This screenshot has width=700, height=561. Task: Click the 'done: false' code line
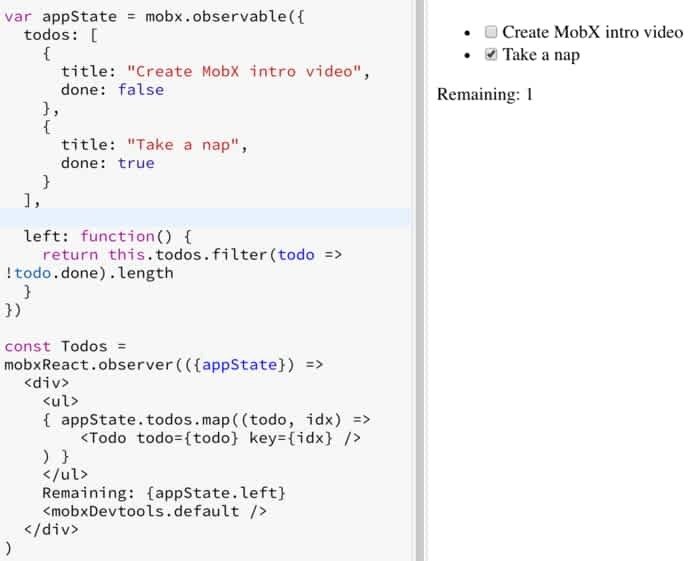tap(112, 90)
